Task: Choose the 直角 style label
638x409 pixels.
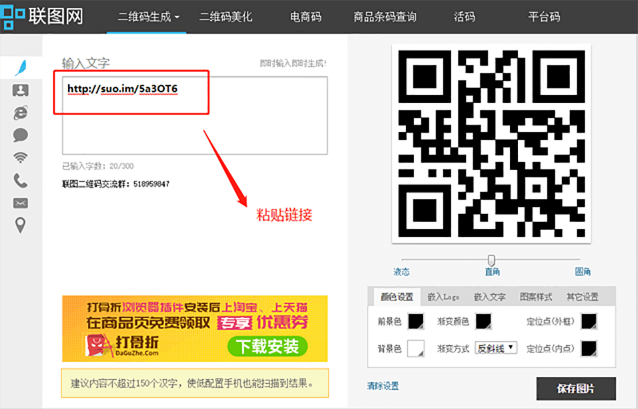Action: click(492, 272)
